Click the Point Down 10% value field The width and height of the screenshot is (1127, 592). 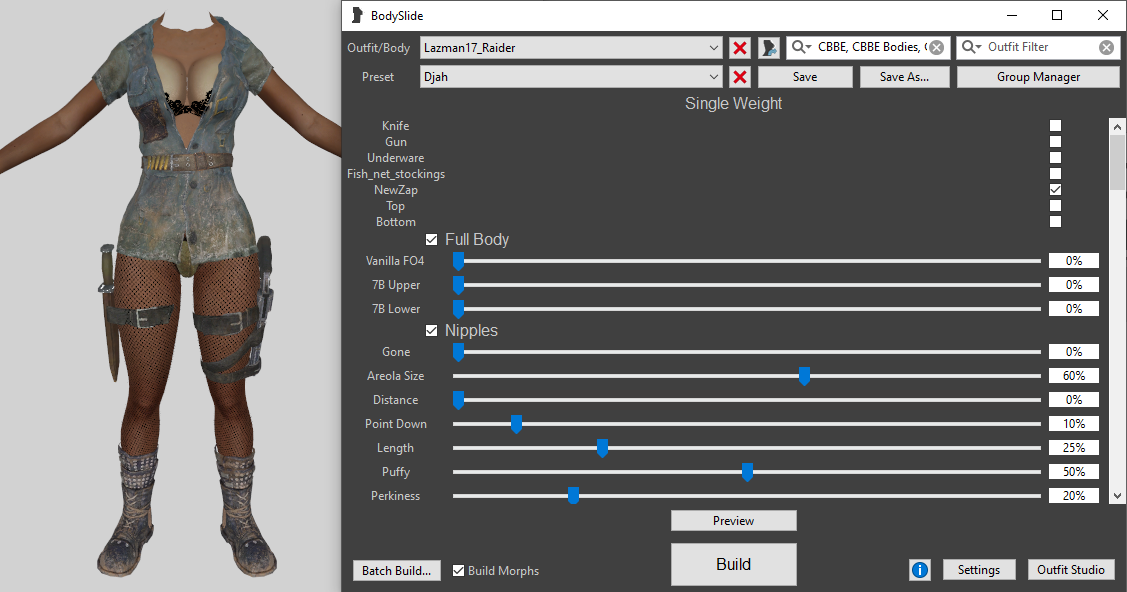point(1074,424)
